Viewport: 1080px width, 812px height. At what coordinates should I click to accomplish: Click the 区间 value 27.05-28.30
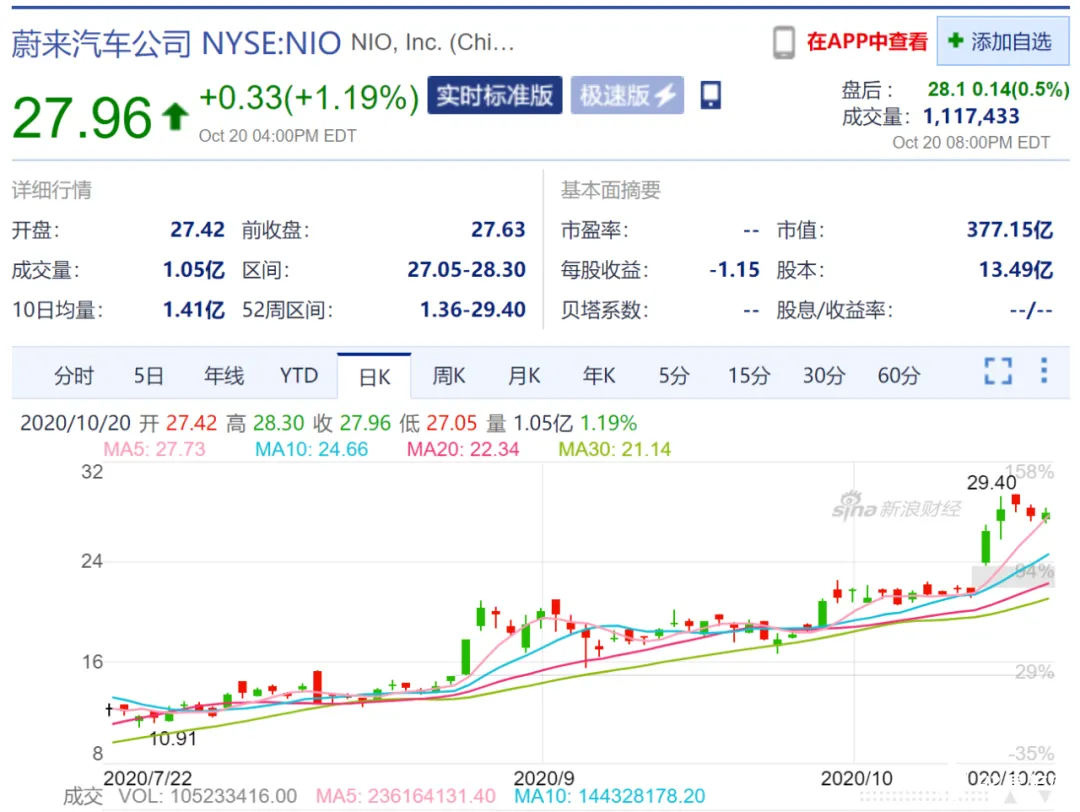(x=466, y=269)
